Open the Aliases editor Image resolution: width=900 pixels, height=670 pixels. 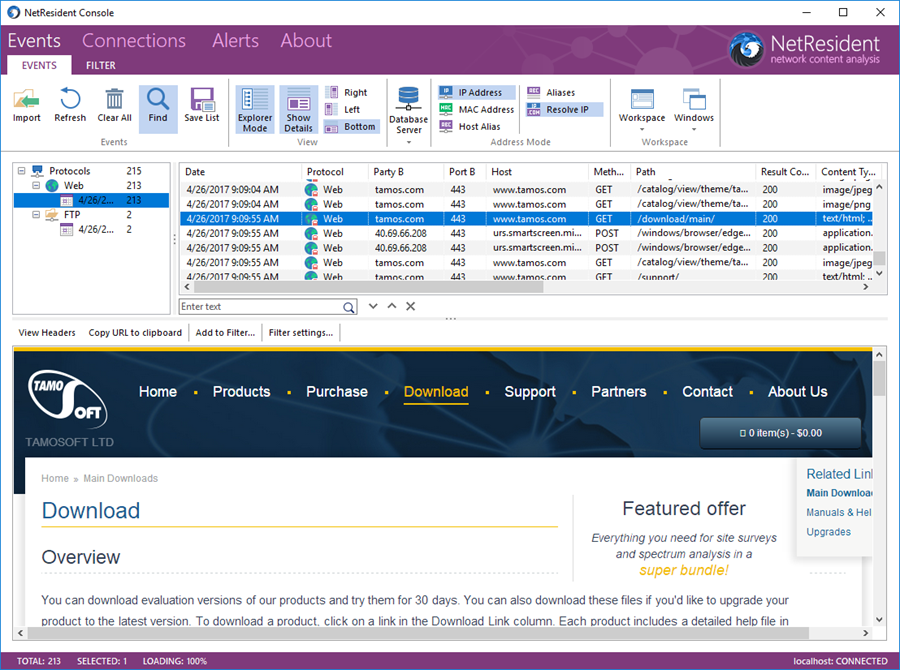[551, 92]
